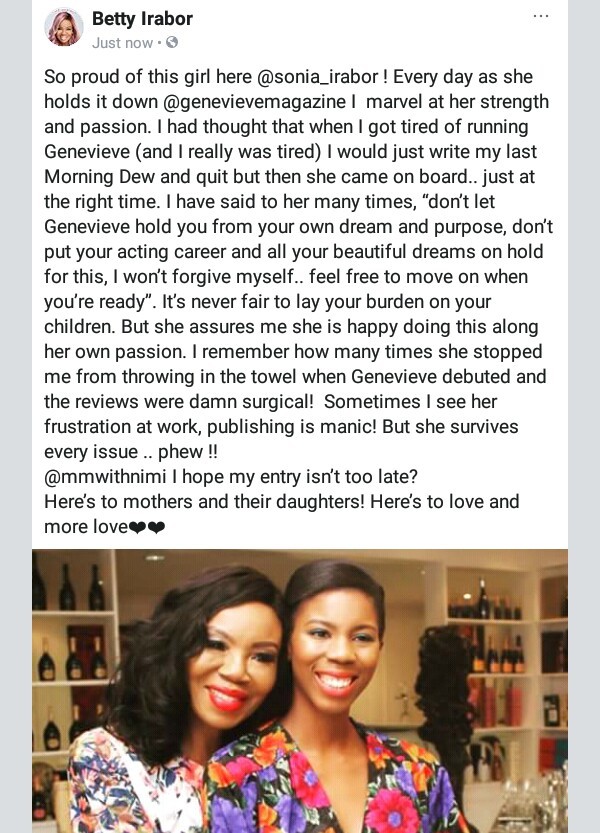Tap the face of the woman with the bun hairstyle
The height and width of the screenshot is (833, 600).
coord(336,643)
